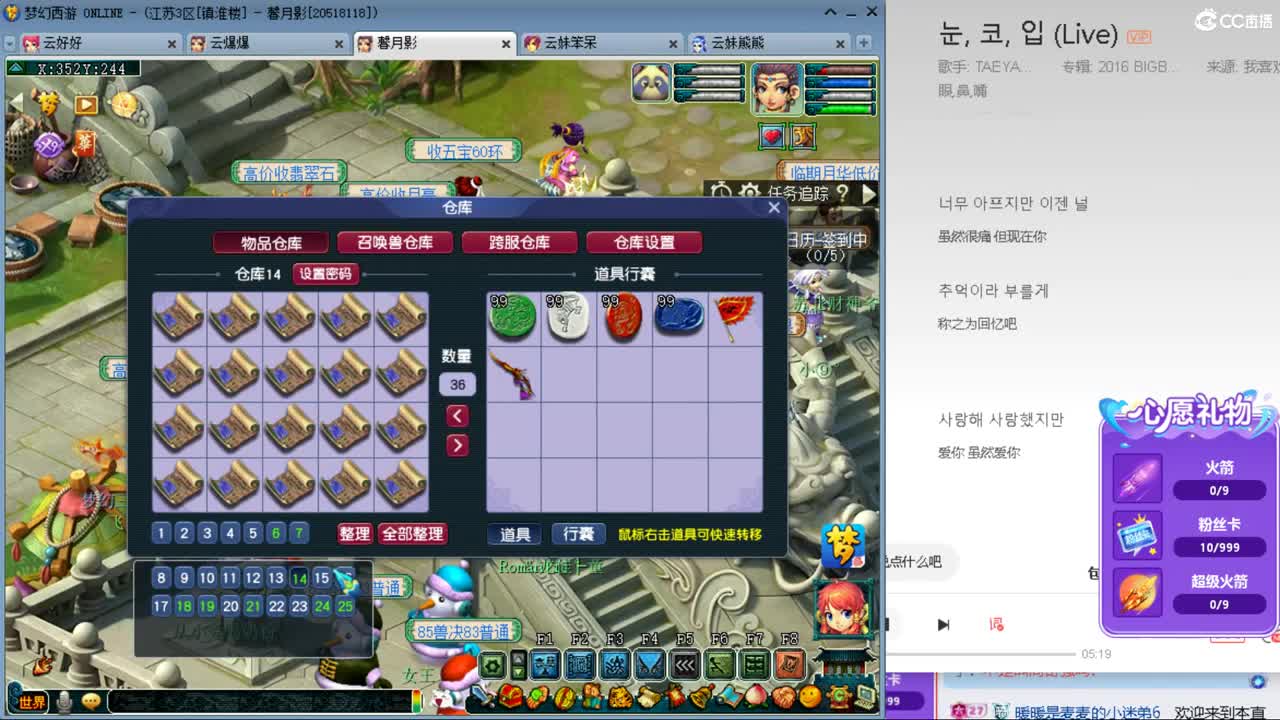Click the gear icon left of F1

pyautogui.click(x=492, y=665)
